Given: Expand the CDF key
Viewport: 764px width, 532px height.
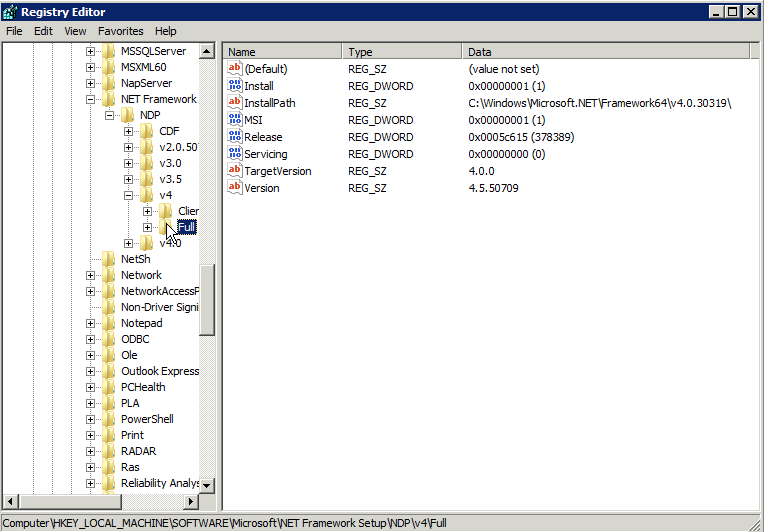Looking at the screenshot, I should click(128, 132).
